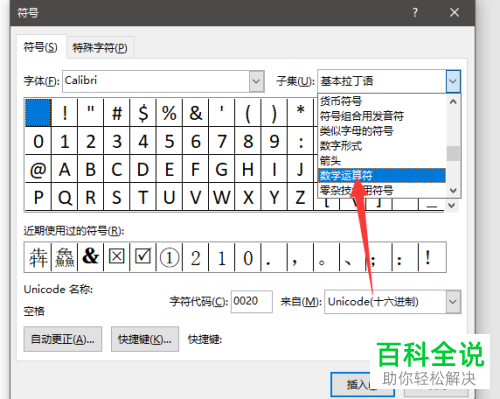Select the @ symbol in grid
The image size is (500, 399).
coord(38,169)
